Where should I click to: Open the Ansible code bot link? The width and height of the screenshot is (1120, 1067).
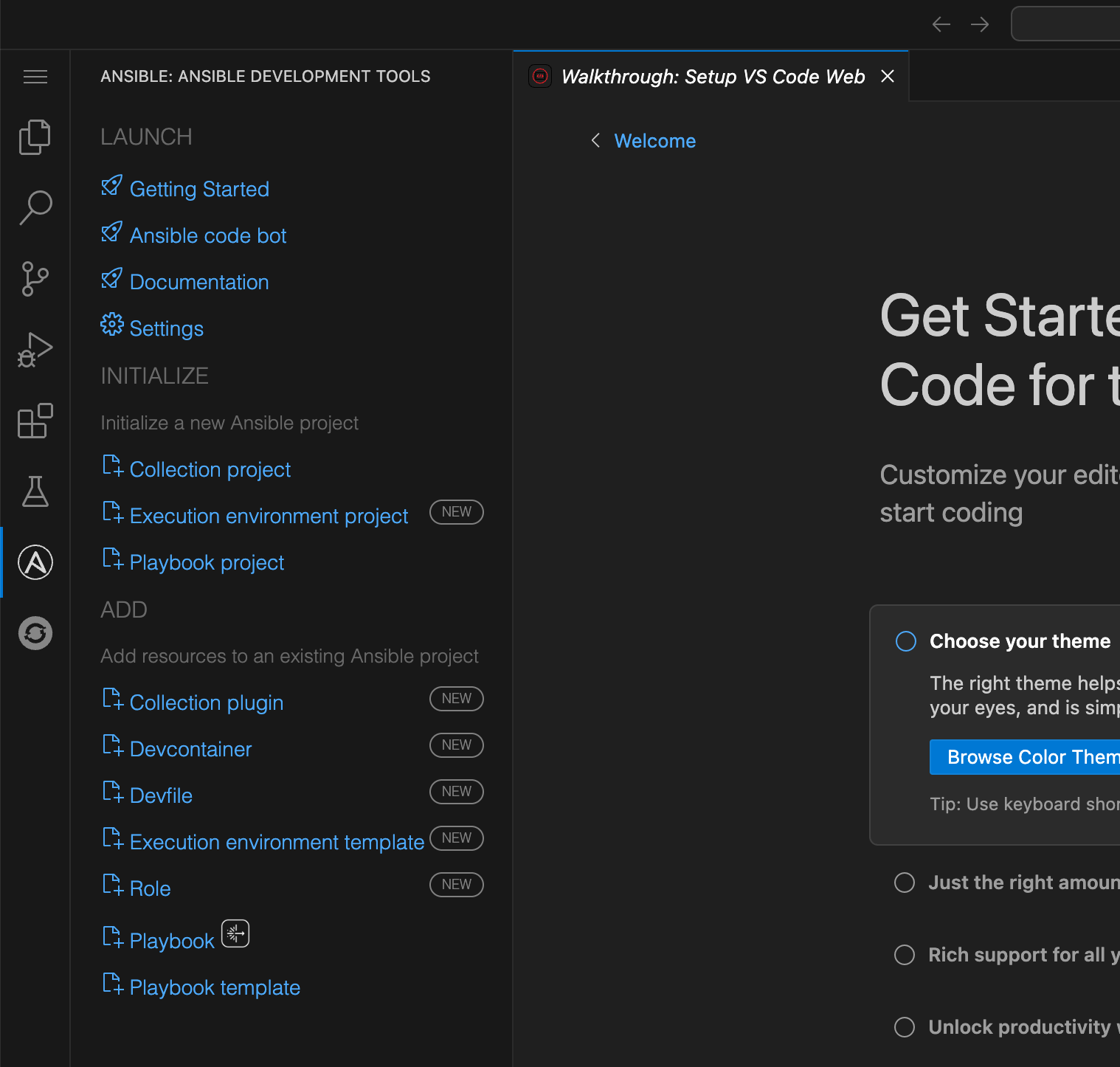[x=207, y=235]
